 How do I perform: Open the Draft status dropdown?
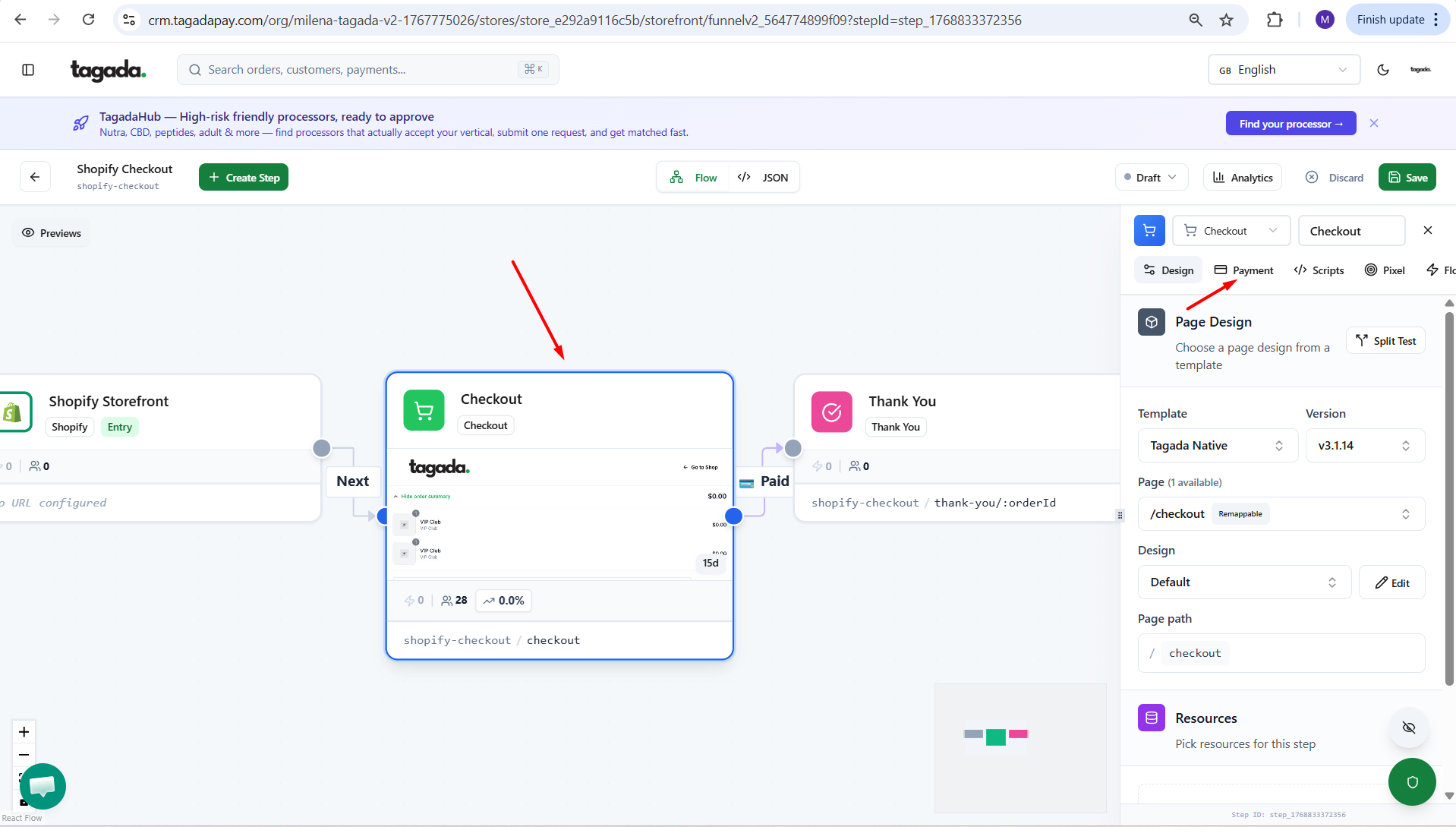pos(1150,178)
